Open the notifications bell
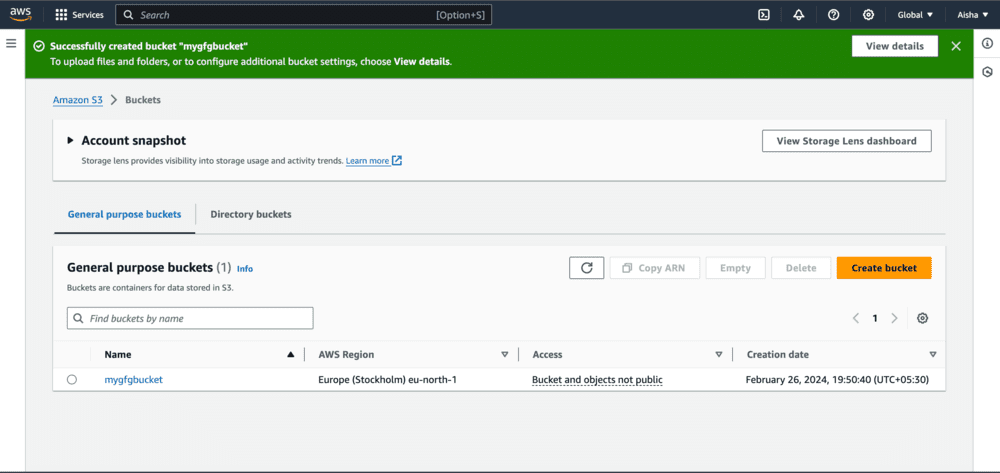 798,15
